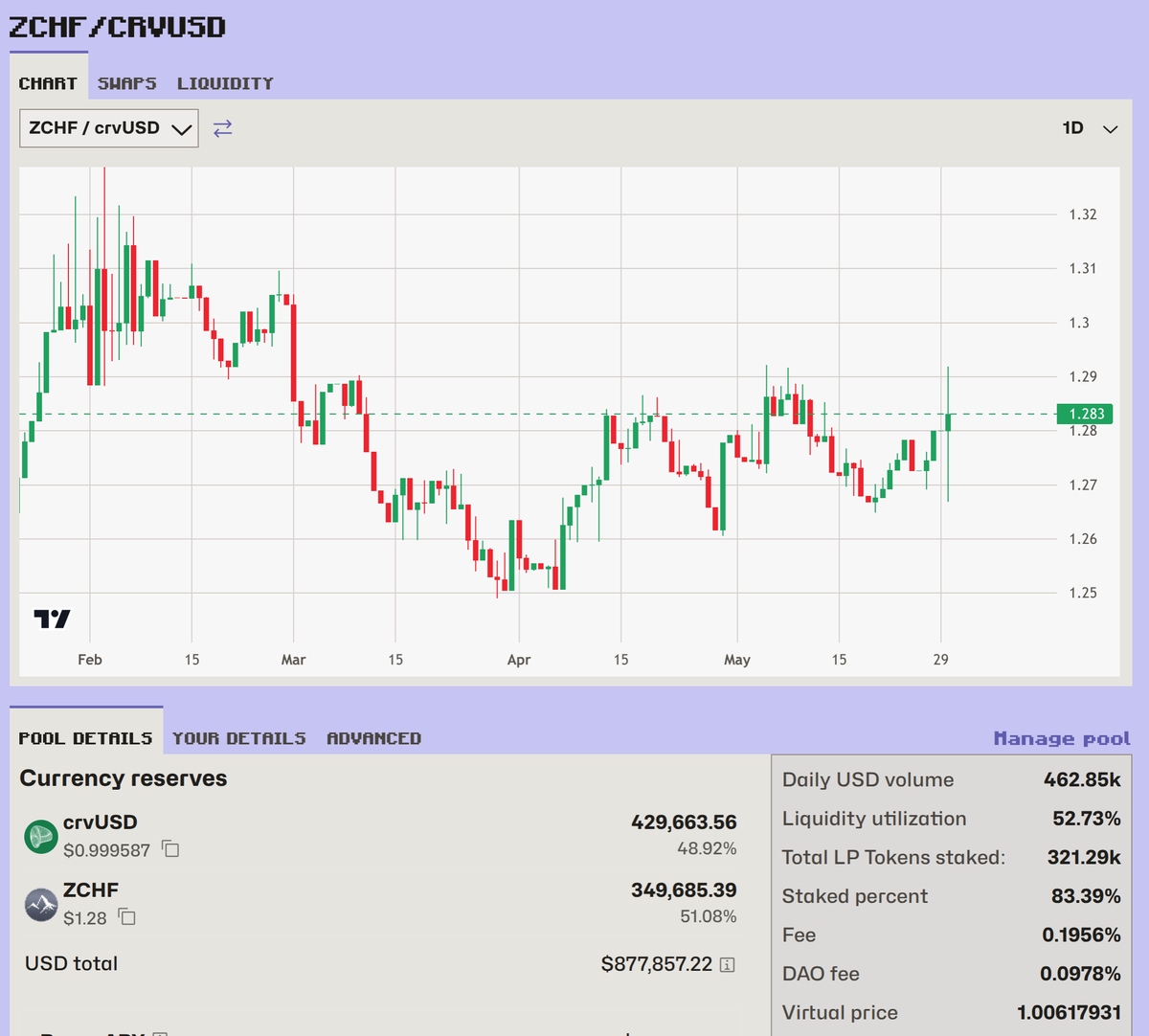The image size is (1149, 1036).
Task: Click the USD total $877,857.22 value
Action: pyautogui.click(x=657, y=964)
